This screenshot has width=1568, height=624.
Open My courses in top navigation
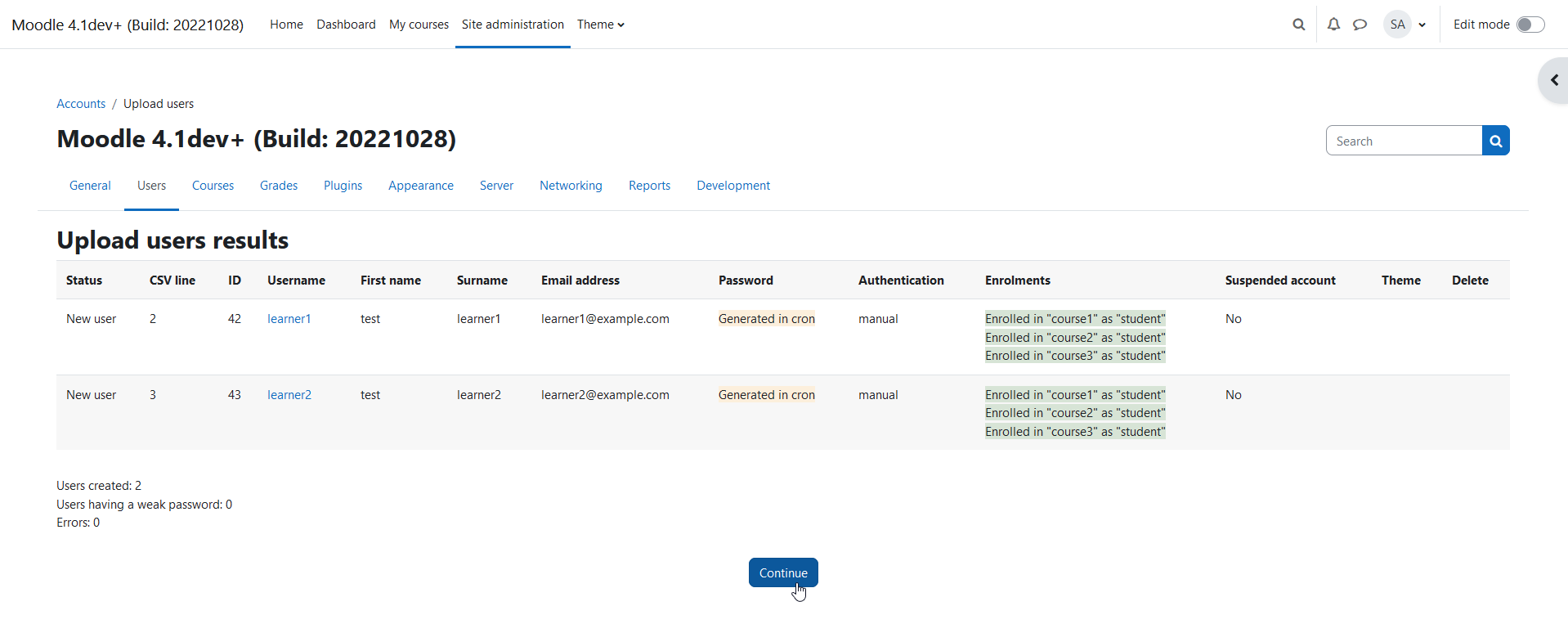pyautogui.click(x=419, y=25)
